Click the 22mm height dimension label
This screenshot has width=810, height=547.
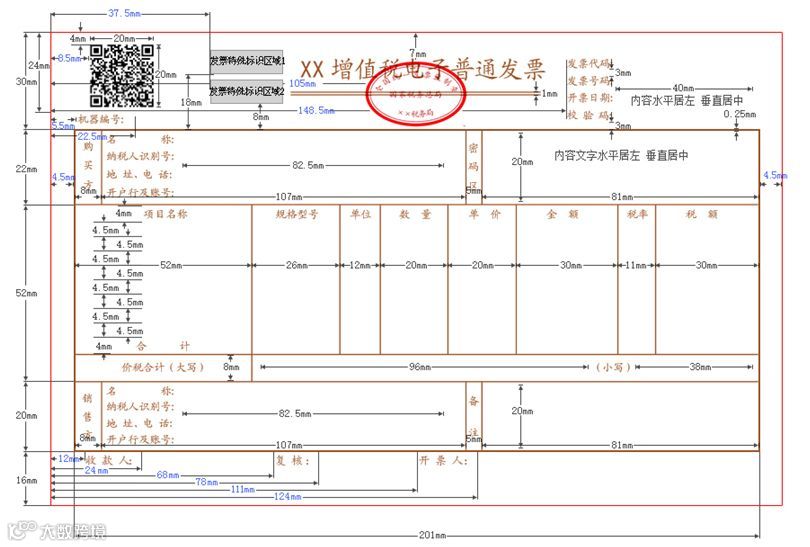(26, 169)
